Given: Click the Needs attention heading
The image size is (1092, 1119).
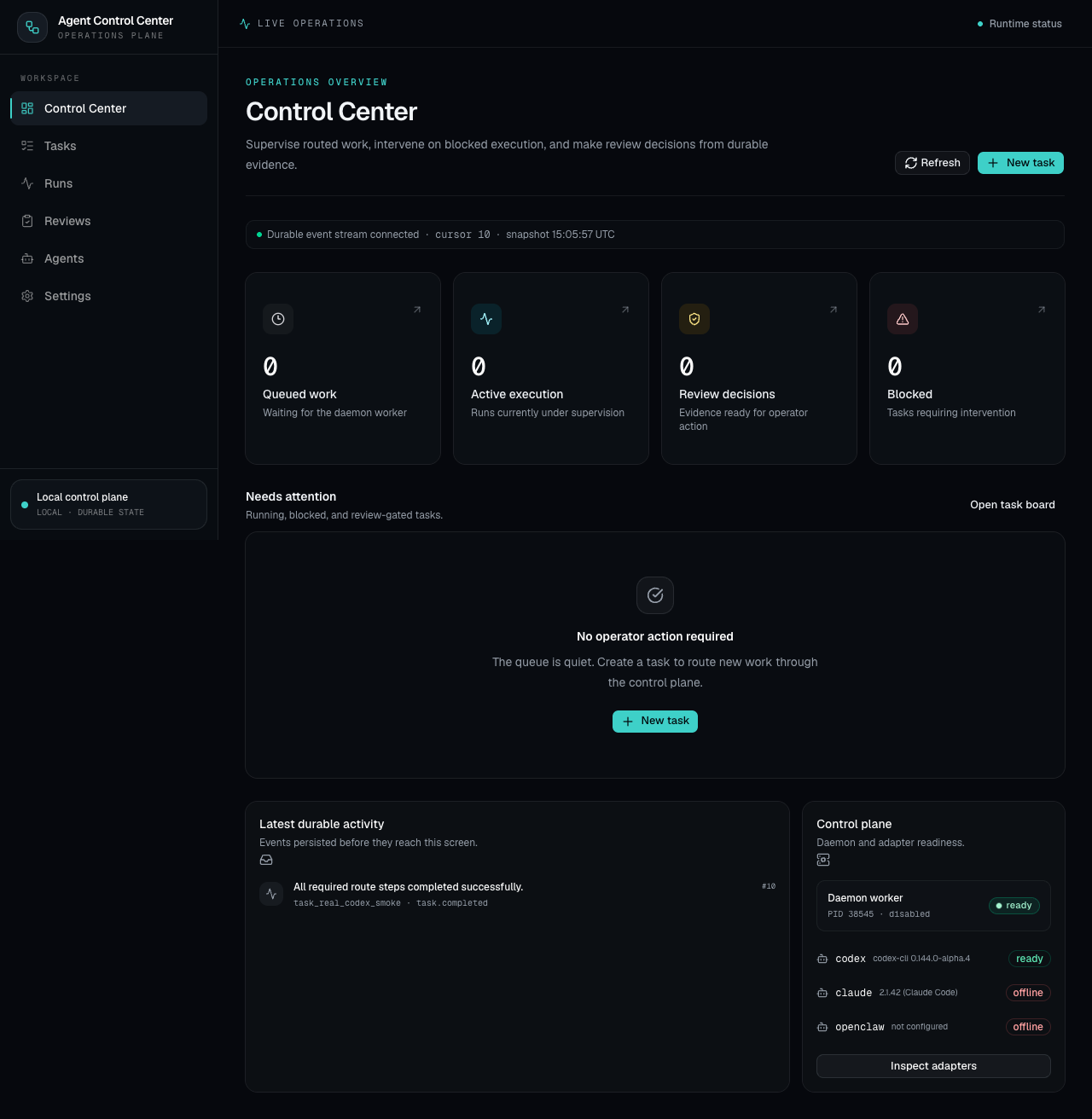Looking at the screenshot, I should point(291,496).
